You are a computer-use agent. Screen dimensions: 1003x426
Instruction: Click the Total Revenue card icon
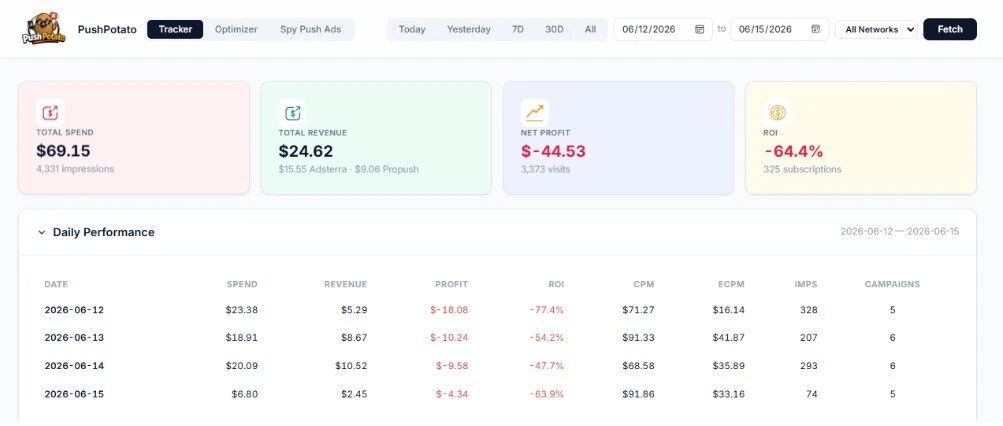tap(292, 113)
